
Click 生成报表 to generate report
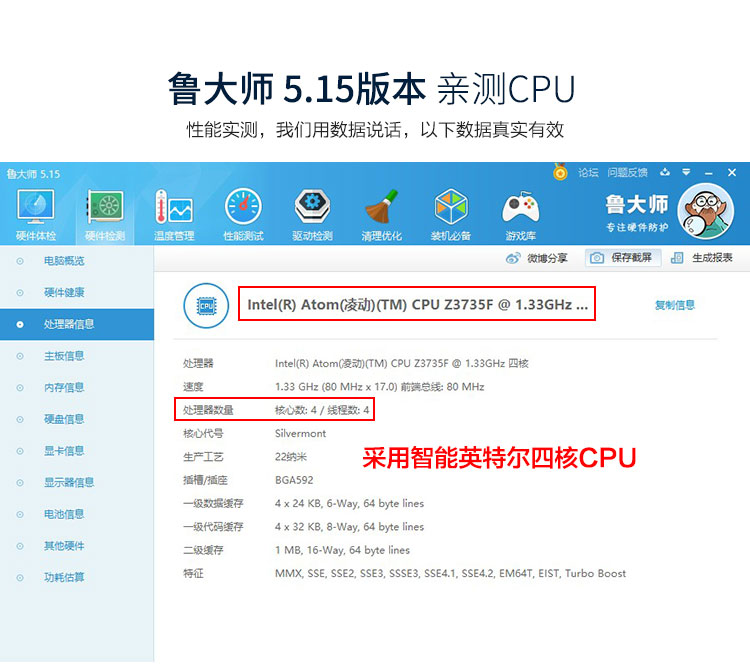click(x=704, y=258)
